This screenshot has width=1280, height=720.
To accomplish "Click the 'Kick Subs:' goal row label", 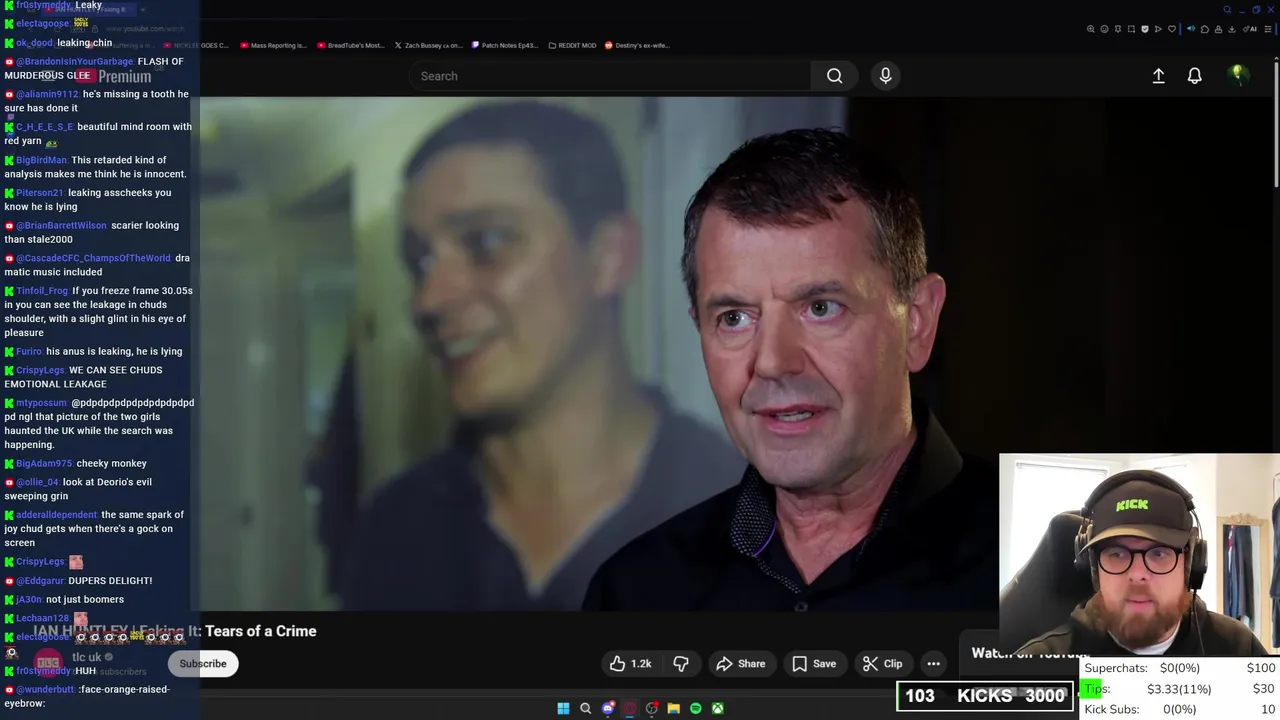I will pyautogui.click(x=1112, y=709).
